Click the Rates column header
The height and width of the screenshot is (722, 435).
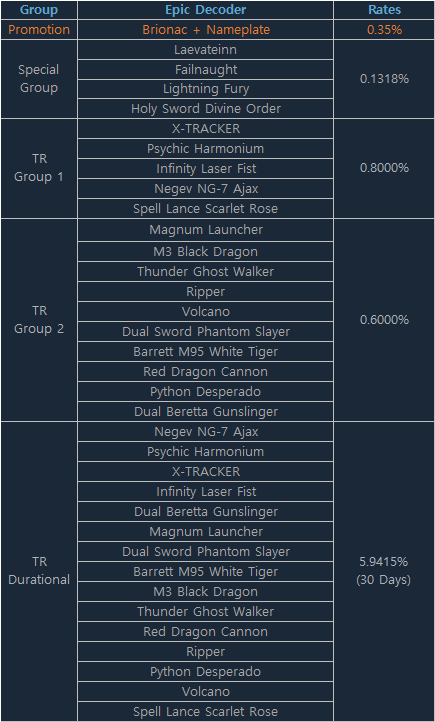point(384,10)
